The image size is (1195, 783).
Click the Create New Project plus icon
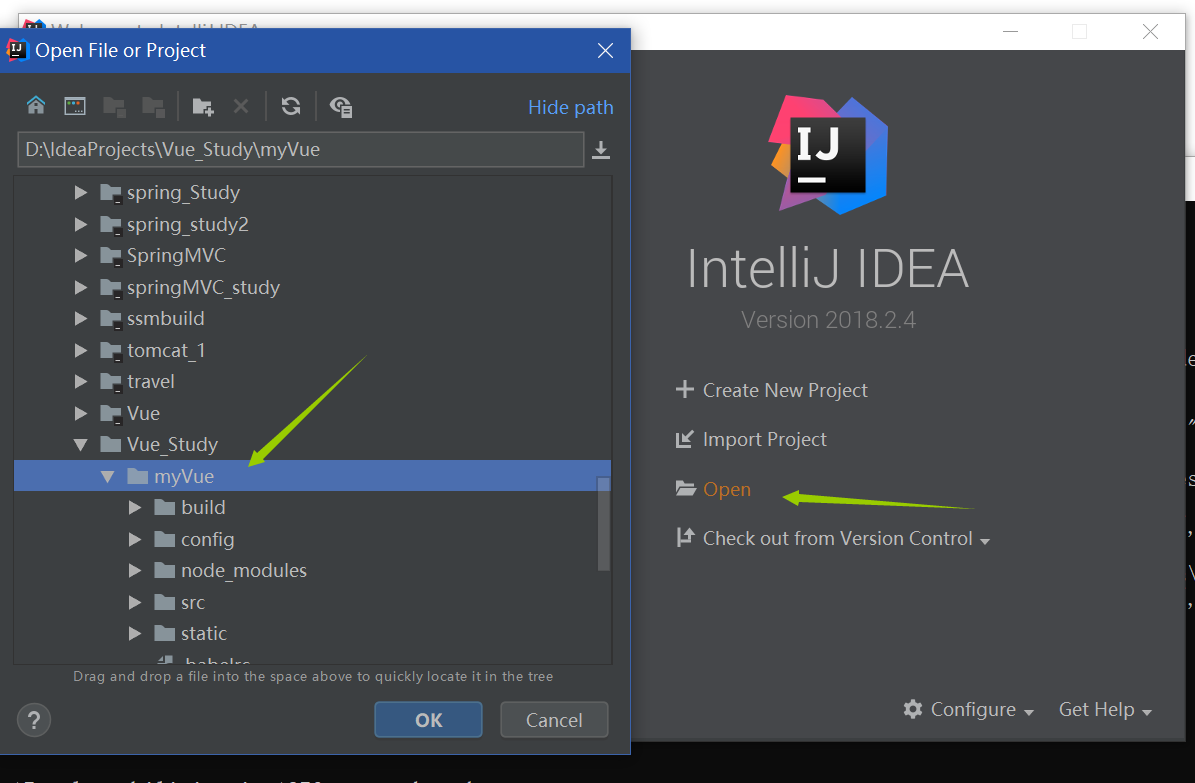(x=684, y=390)
